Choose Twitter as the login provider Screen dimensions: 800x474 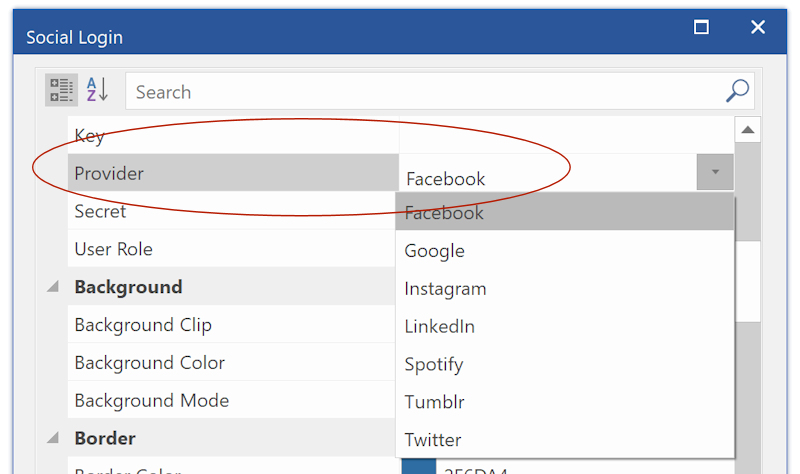pyautogui.click(x=565, y=439)
